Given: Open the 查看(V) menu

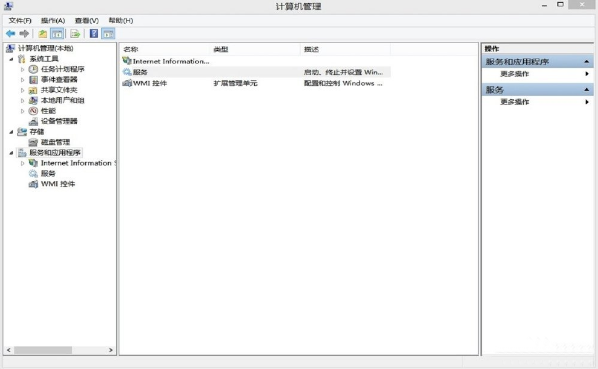Looking at the screenshot, I should 87,21.
